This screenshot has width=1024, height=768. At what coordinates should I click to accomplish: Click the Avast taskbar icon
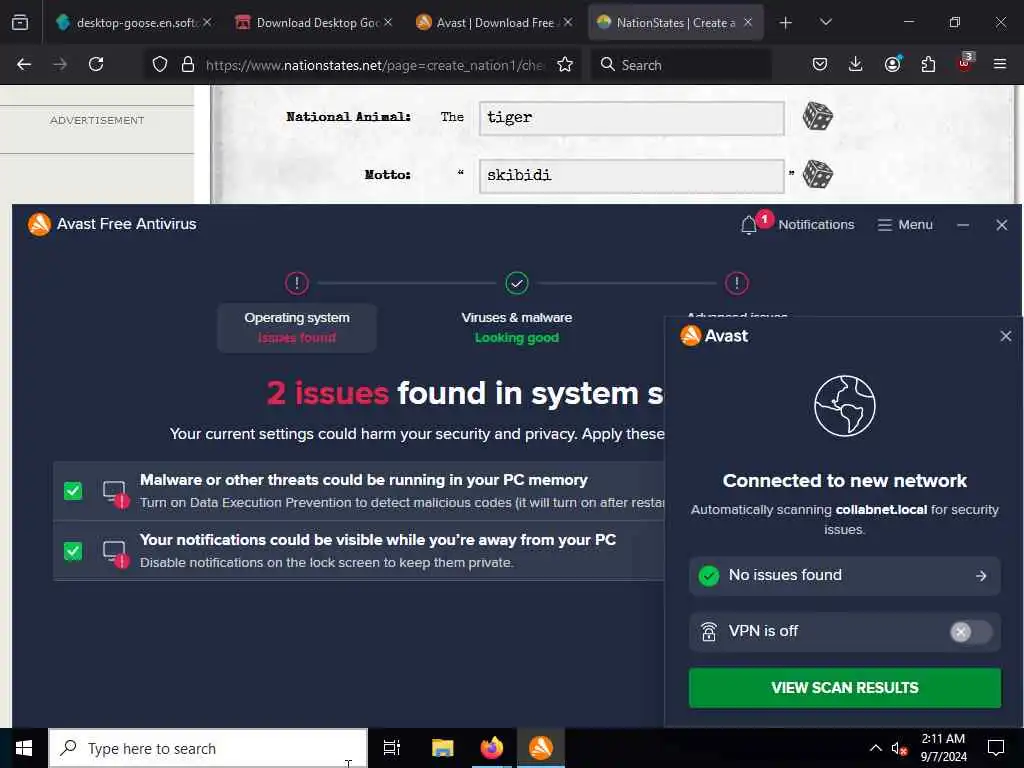point(541,748)
